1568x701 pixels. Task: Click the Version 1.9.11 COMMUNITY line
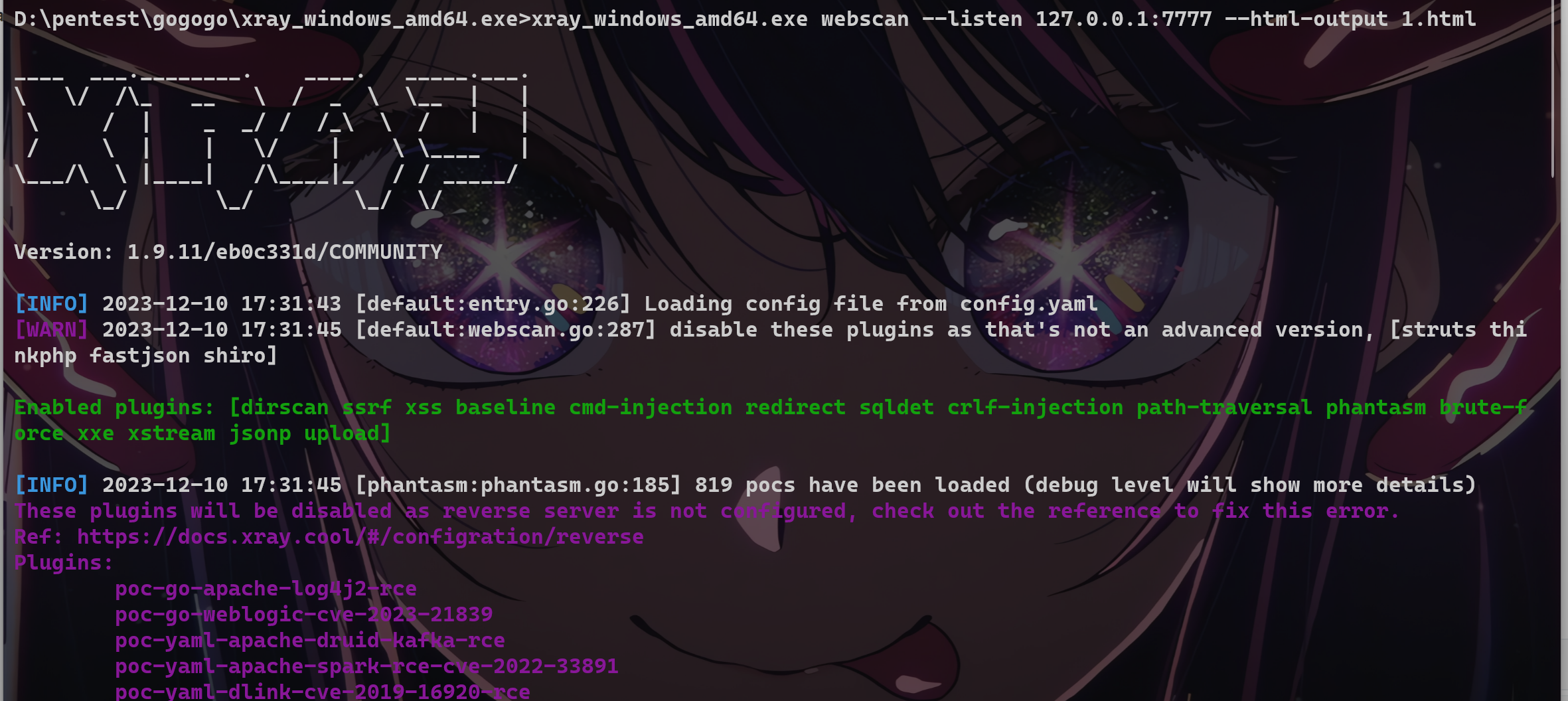pyautogui.click(x=228, y=252)
